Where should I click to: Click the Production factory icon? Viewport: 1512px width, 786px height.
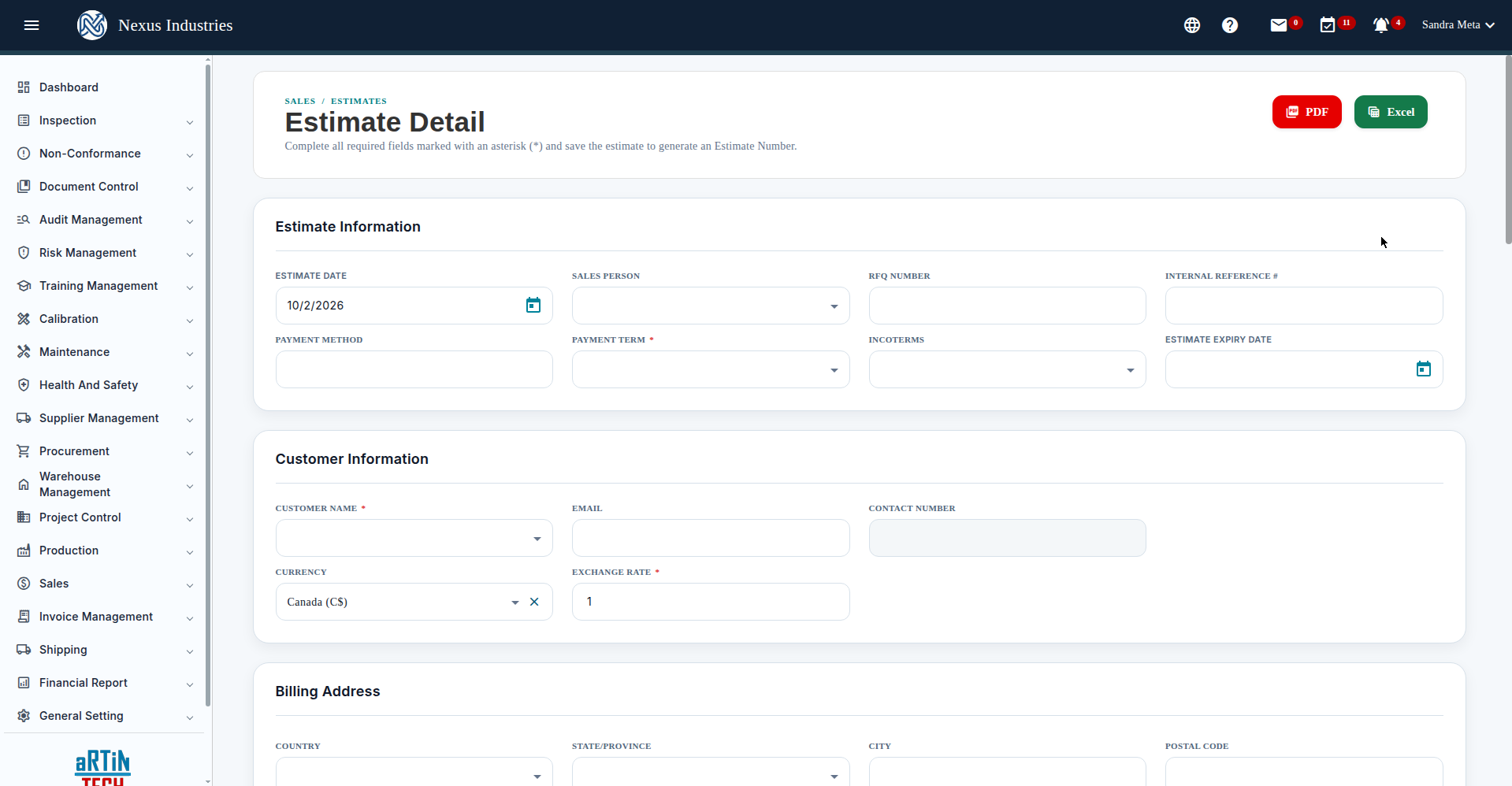24,551
